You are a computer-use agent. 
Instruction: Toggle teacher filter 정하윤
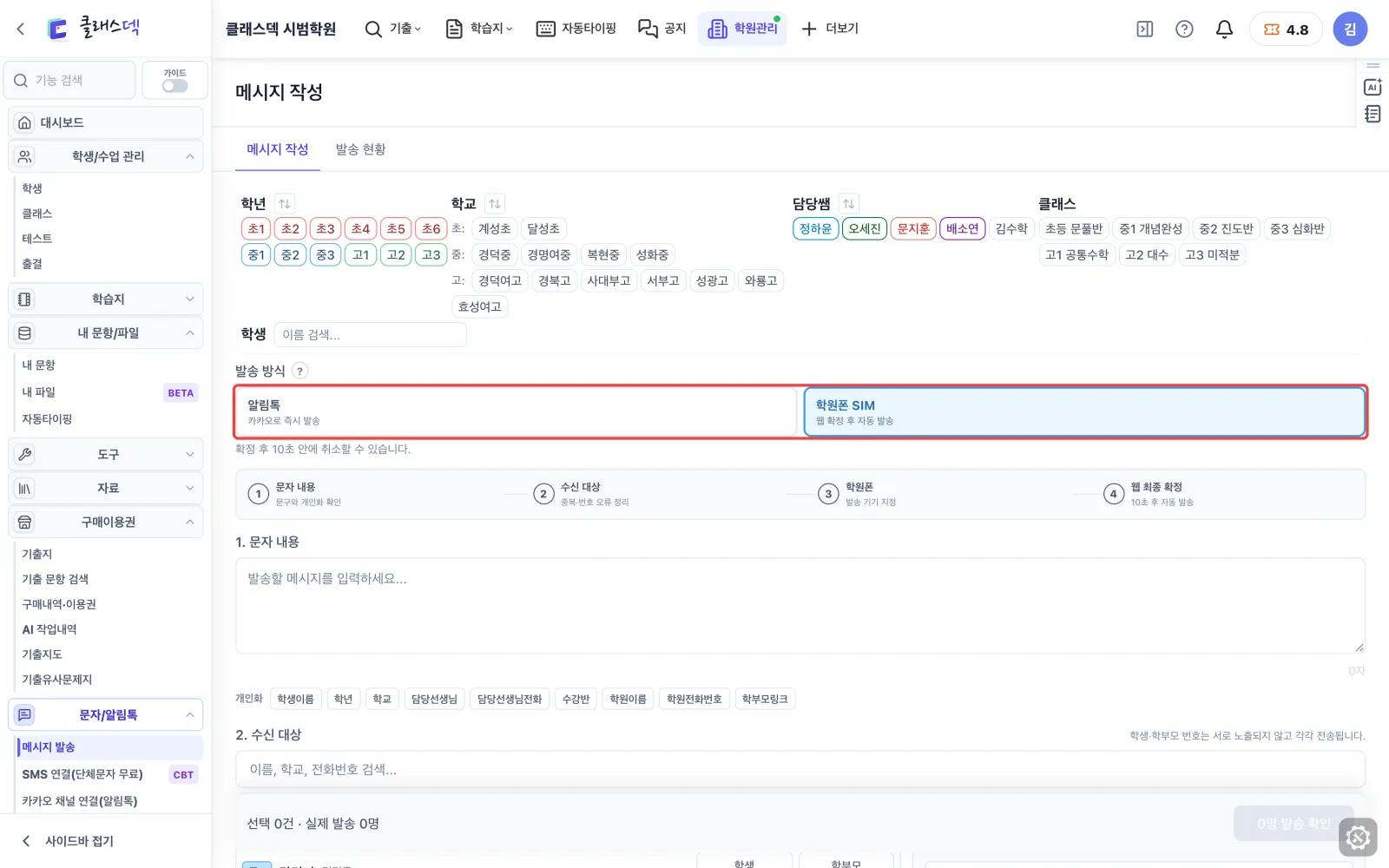(x=815, y=228)
